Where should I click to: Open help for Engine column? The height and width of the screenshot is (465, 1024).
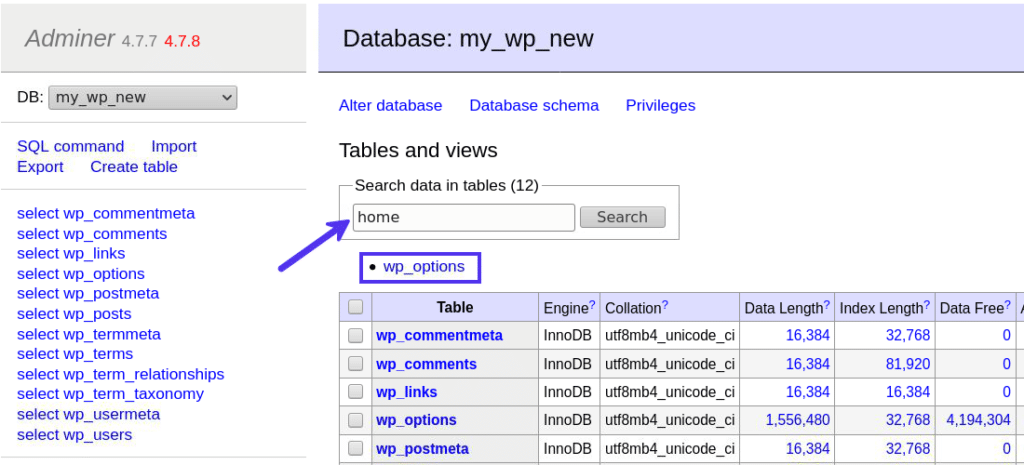pyautogui.click(x=592, y=304)
